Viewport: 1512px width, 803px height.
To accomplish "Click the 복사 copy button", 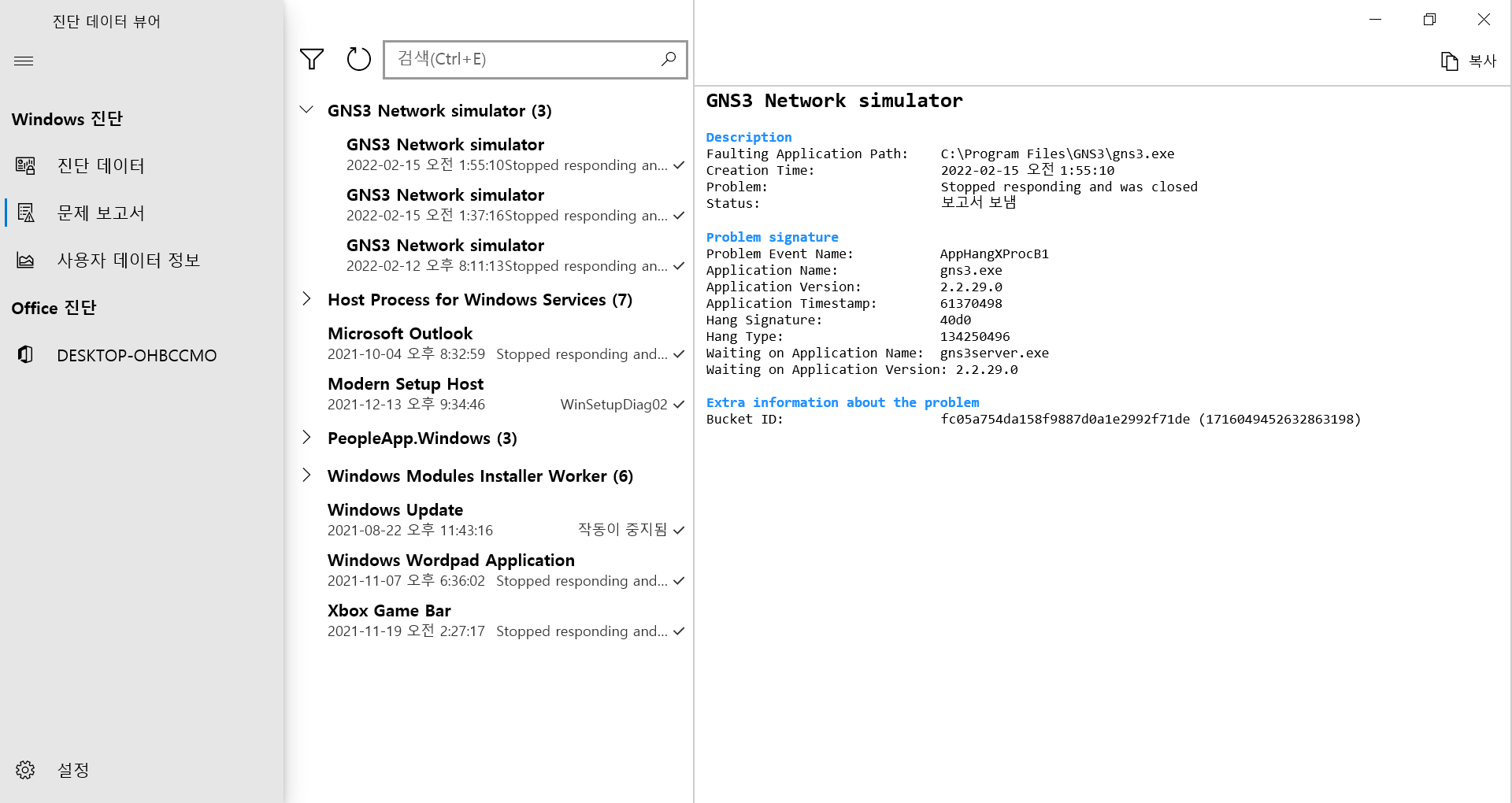I will (x=1469, y=61).
